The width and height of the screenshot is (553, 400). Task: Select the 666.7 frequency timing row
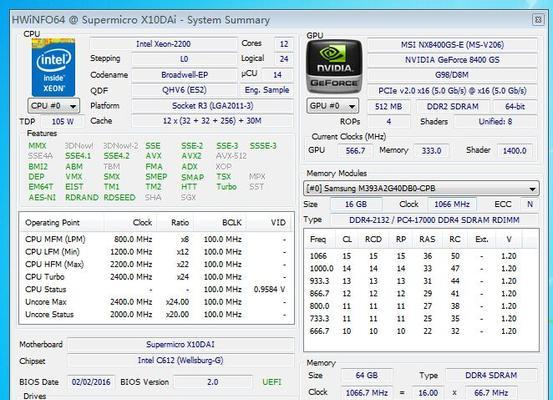421,331
